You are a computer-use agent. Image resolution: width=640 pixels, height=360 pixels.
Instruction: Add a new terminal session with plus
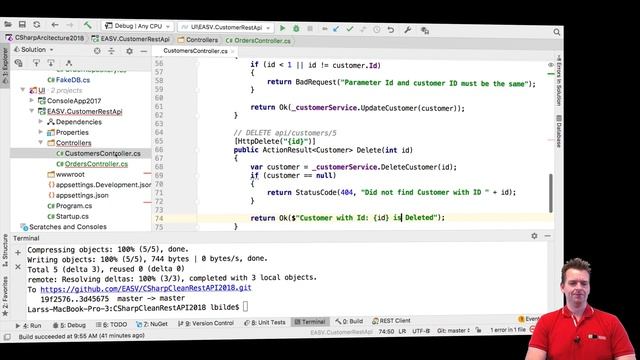18,253
